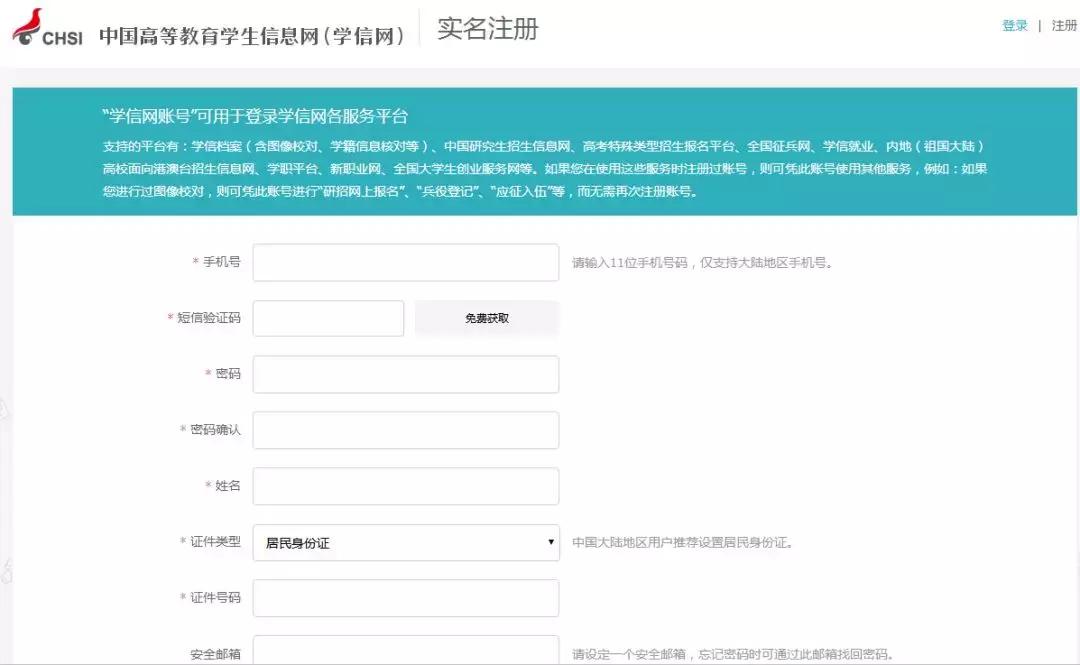Open the 登录 link in the header
1080x665 pixels.
[x=1014, y=25]
